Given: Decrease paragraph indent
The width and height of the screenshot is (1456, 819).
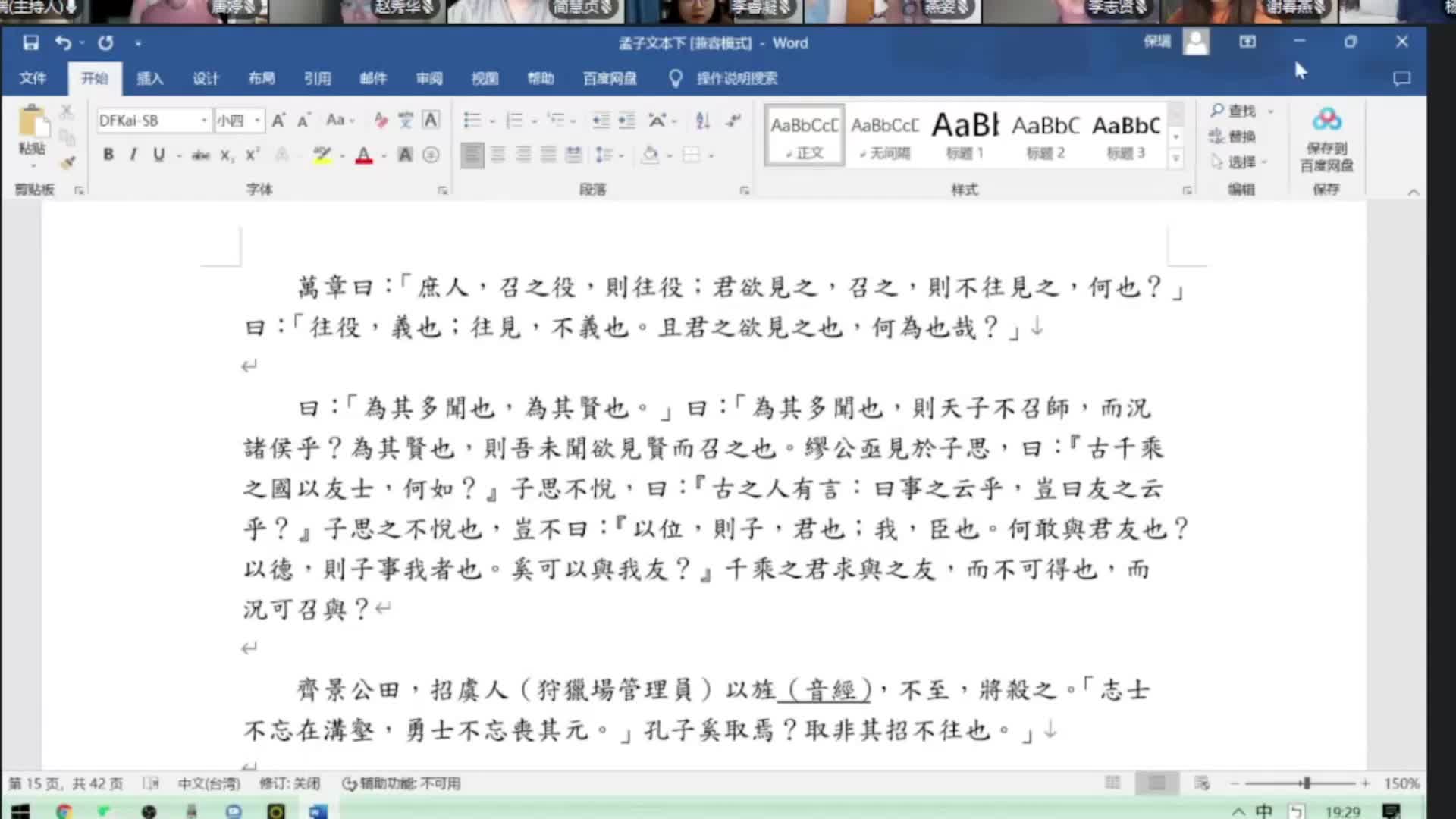Looking at the screenshot, I should [x=601, y=121].
